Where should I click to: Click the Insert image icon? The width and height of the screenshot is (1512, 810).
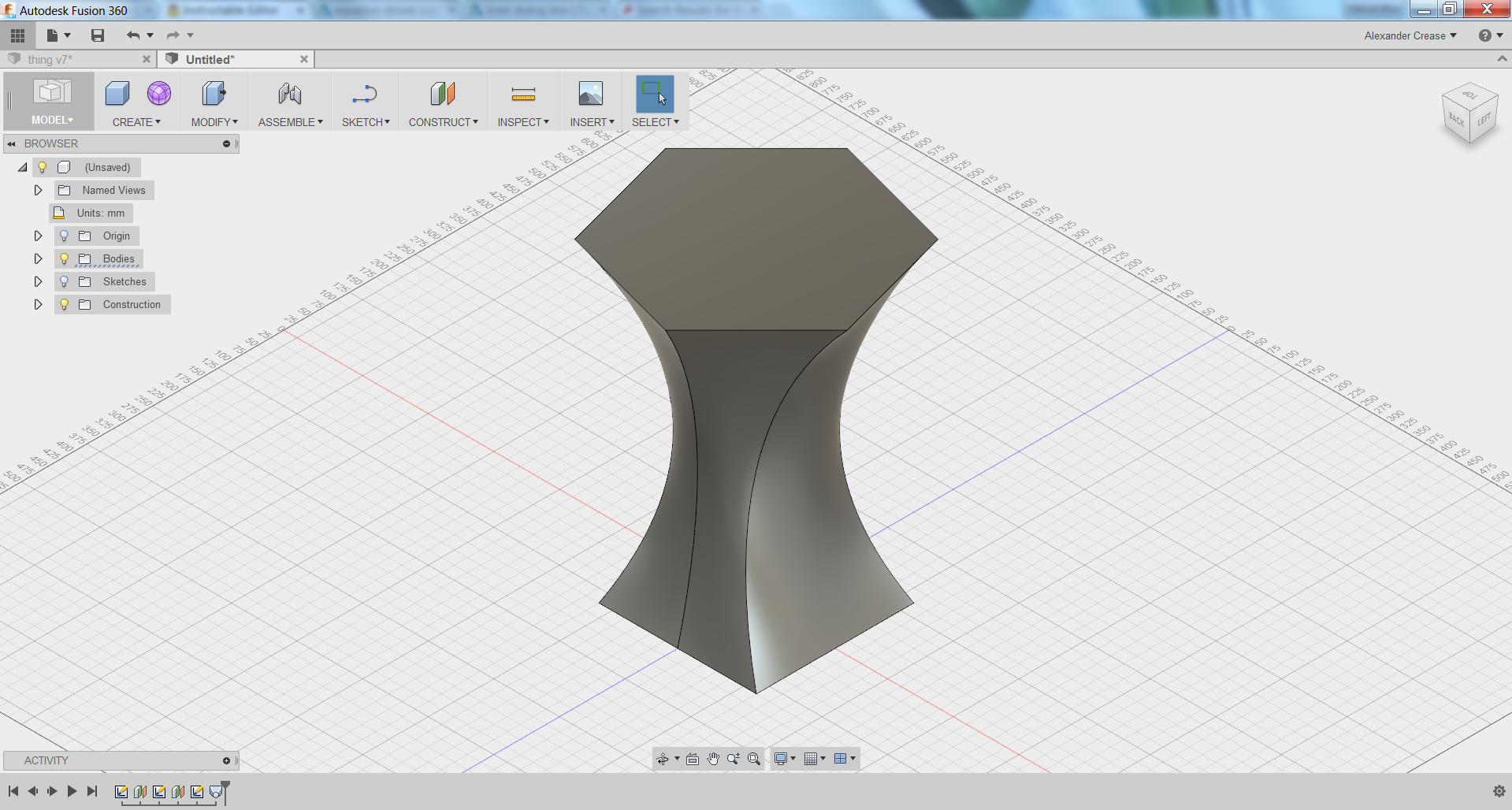pyautogui.click(x=591, y=94)
